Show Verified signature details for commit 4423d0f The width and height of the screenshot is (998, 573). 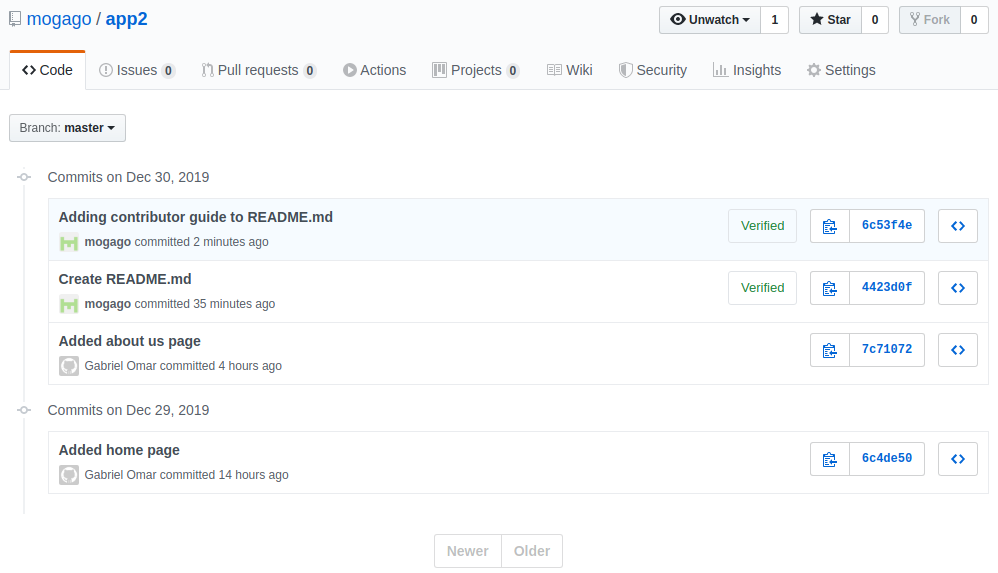pos(763,288)
